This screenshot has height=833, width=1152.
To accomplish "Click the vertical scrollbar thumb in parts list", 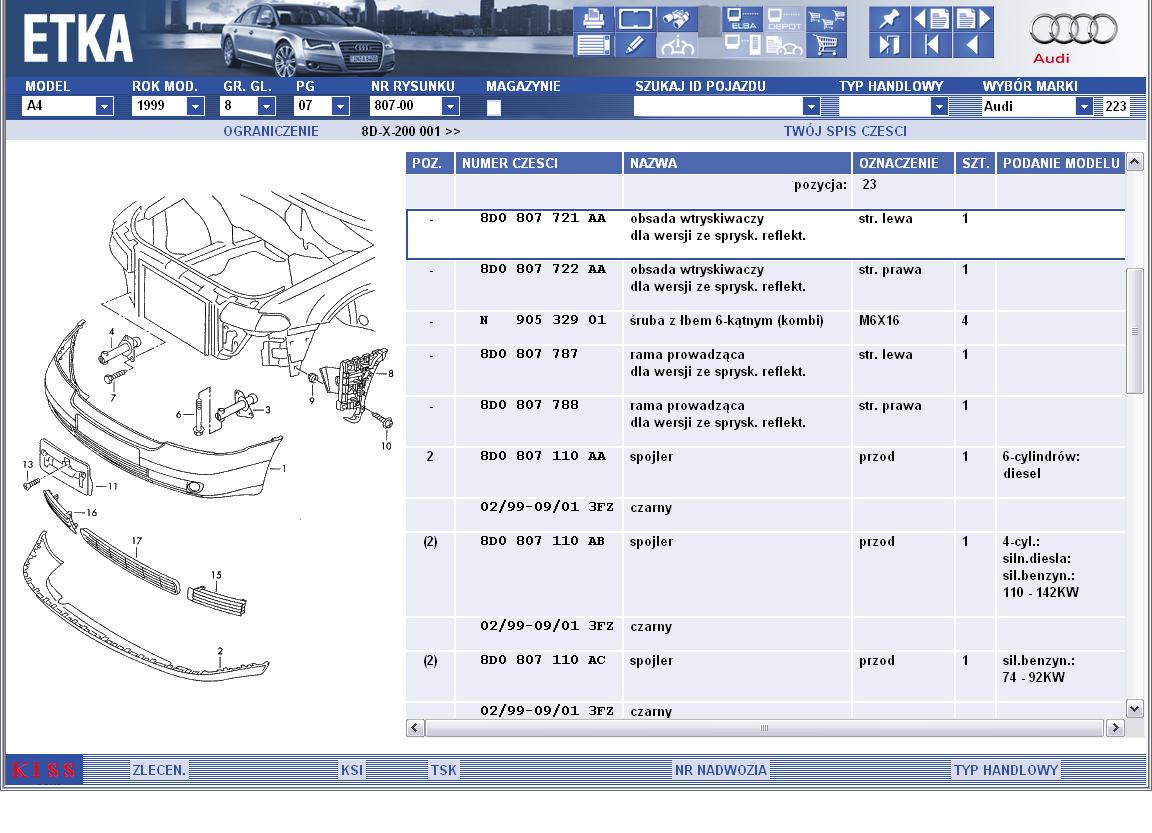I will coord(1134,331).
